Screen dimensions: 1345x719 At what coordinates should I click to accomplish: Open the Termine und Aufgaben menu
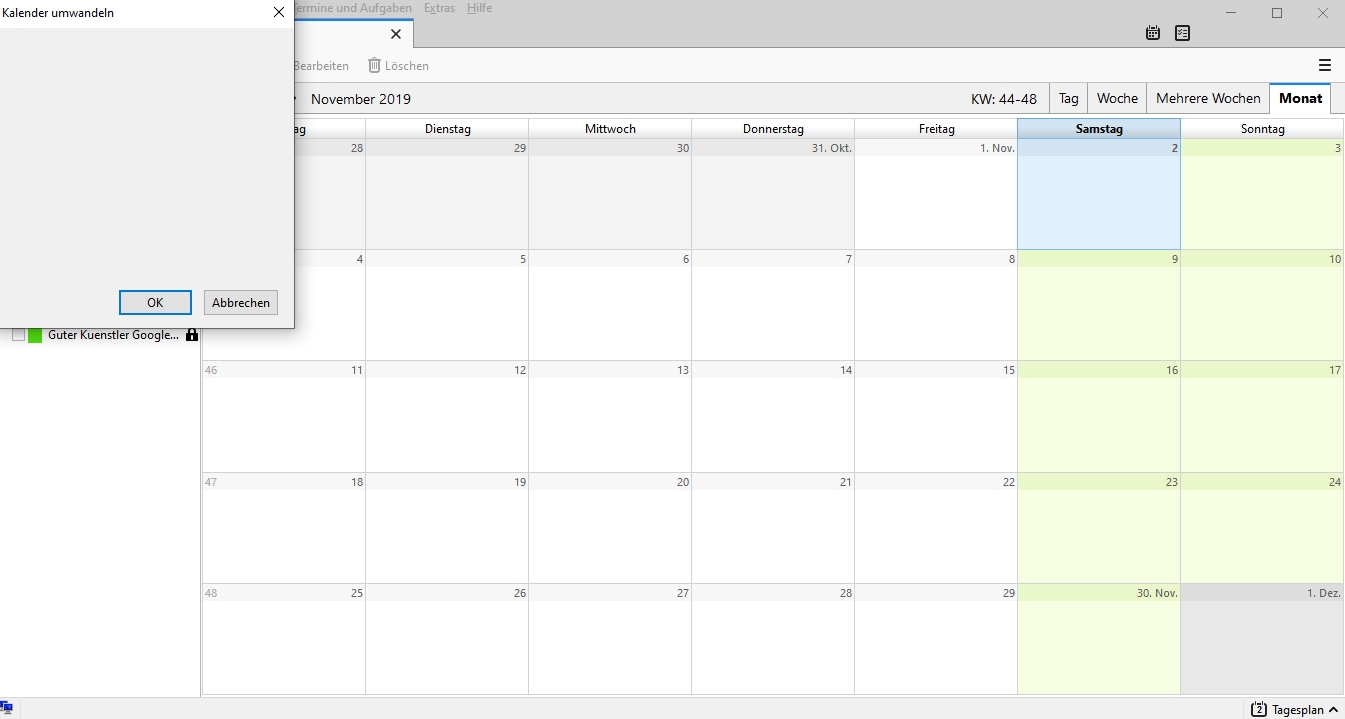click(352, 8)
